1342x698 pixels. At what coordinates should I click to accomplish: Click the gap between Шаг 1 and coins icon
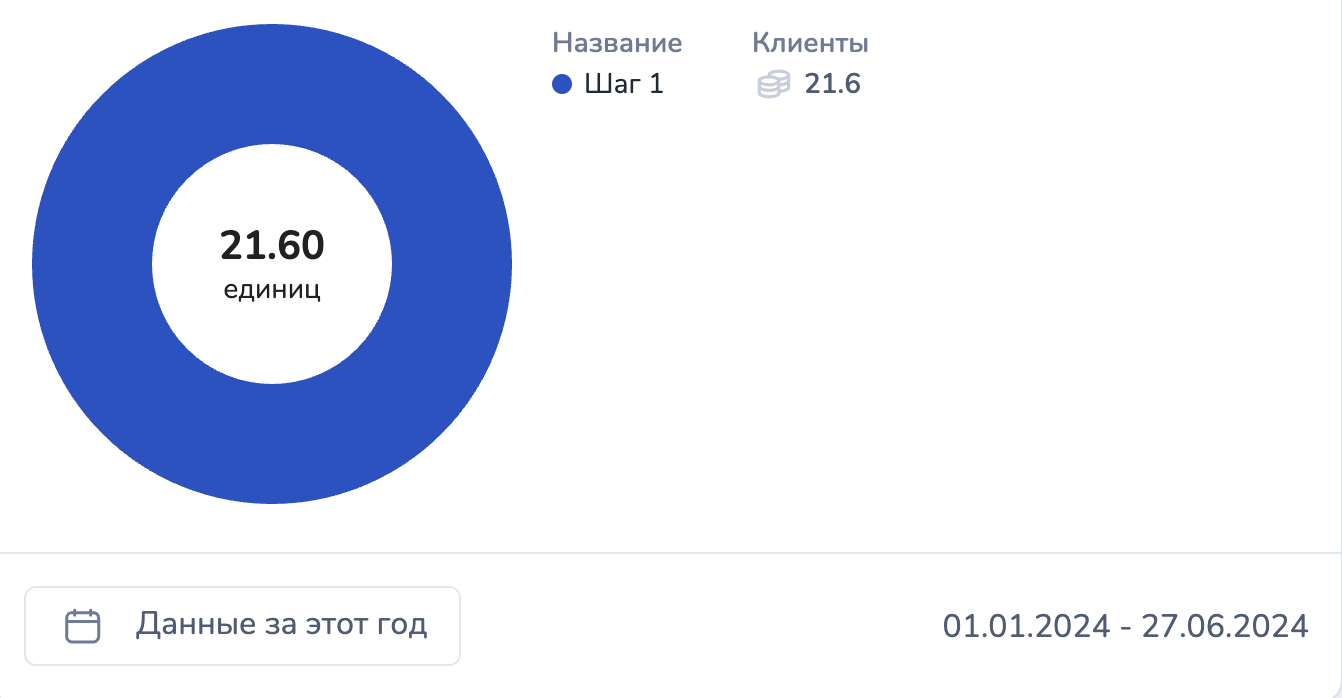point(708,84)
